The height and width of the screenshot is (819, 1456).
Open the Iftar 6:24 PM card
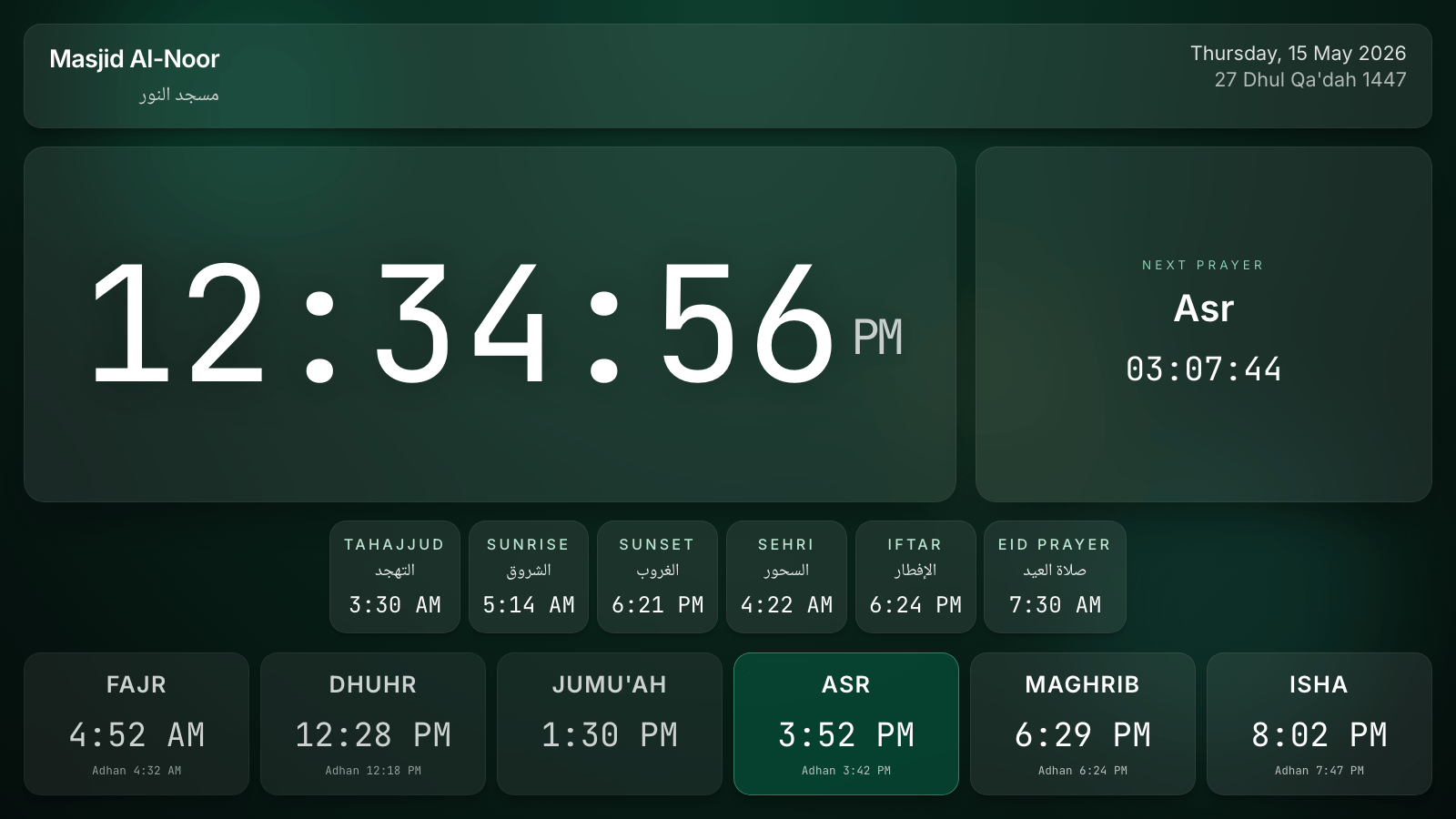[915, 577]
